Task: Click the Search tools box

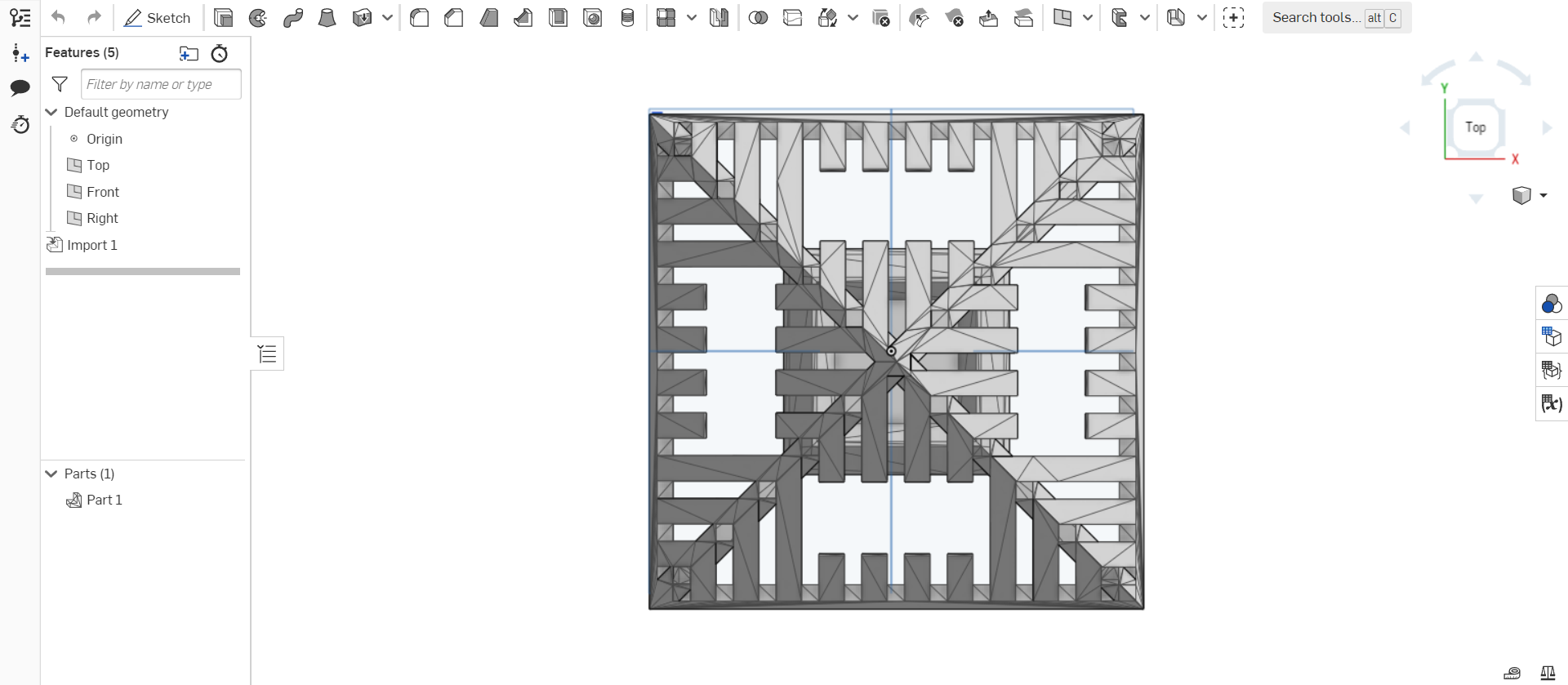Action: point(1337,17)
